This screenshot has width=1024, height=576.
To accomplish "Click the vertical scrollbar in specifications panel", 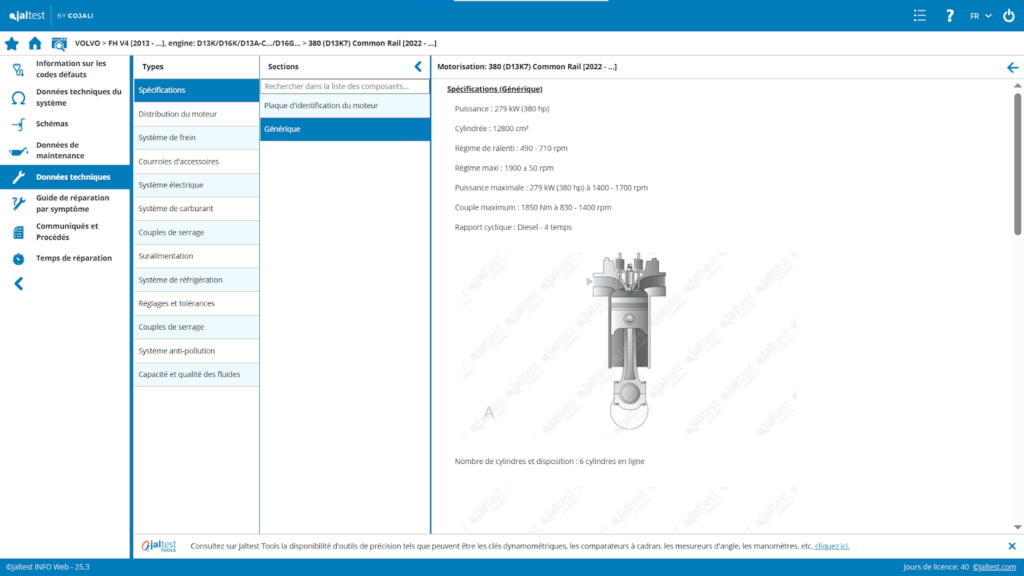I will click(1017, 160).
